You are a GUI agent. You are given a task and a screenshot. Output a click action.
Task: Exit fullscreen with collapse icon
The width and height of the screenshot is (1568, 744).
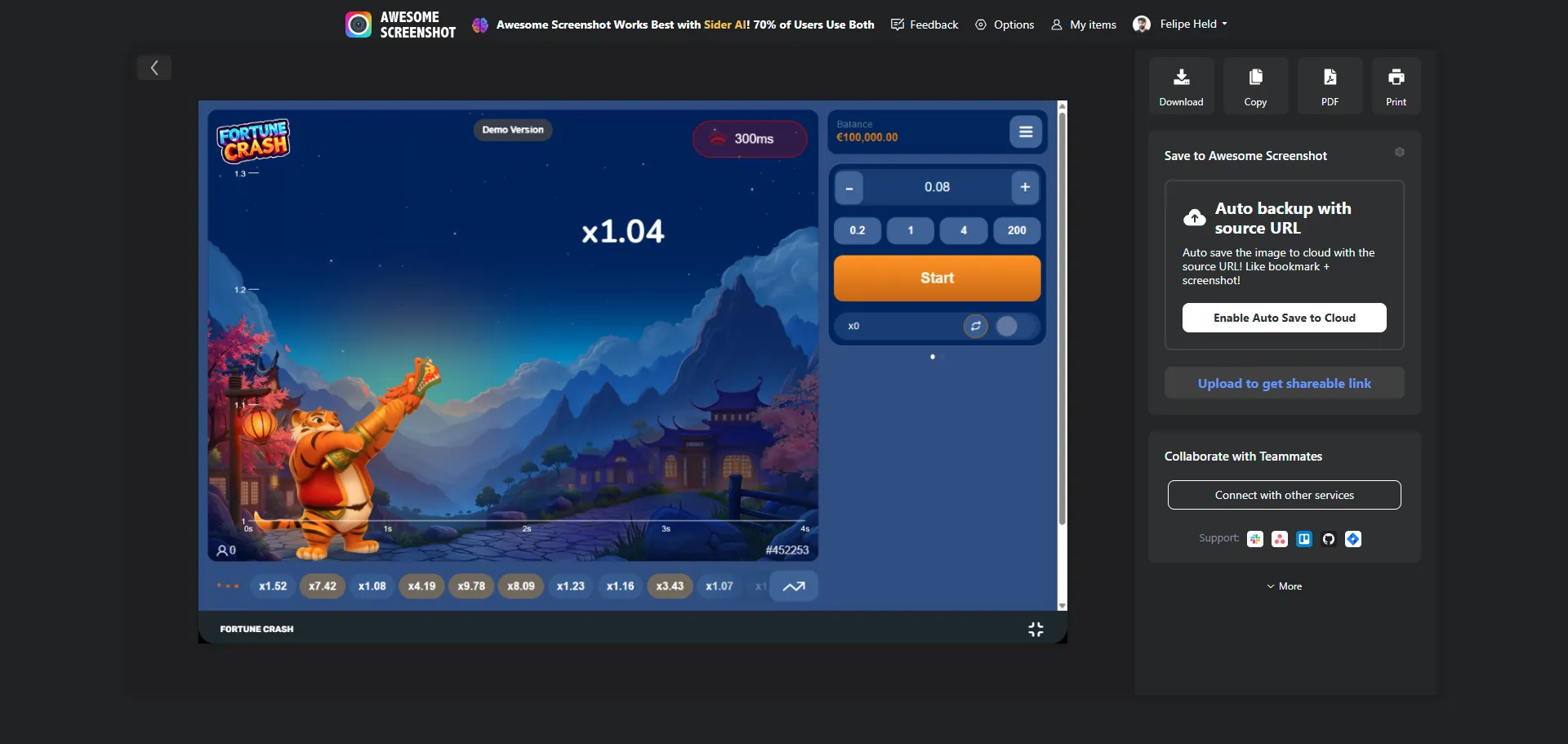pyautogui.click(x=1036, y=629)
